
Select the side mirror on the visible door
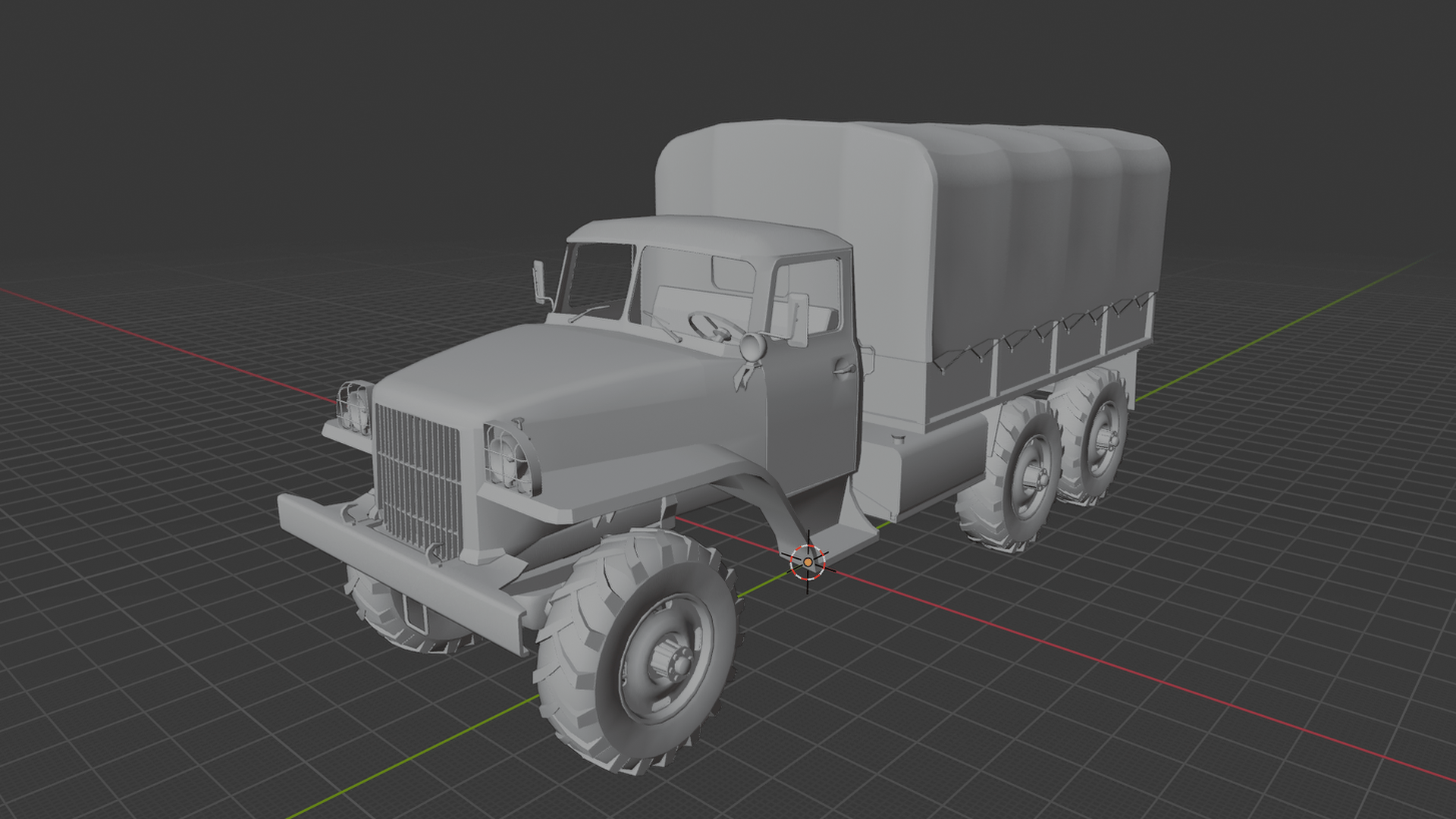(x=798, y=319)
